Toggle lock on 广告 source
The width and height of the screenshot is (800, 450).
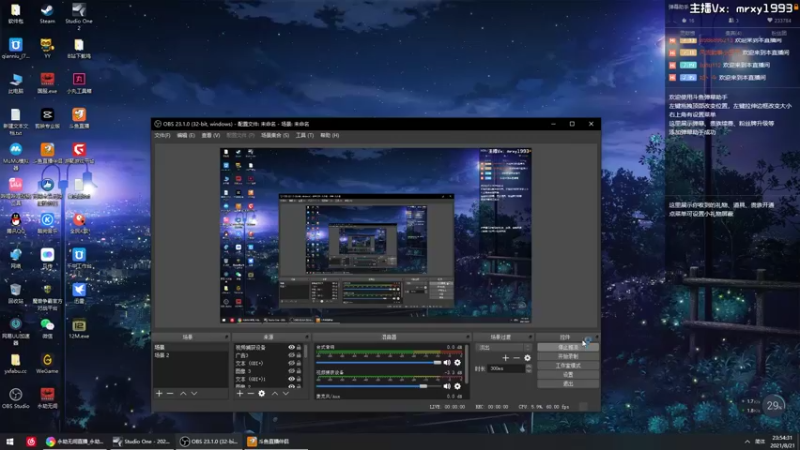click(x=299, y=355)
